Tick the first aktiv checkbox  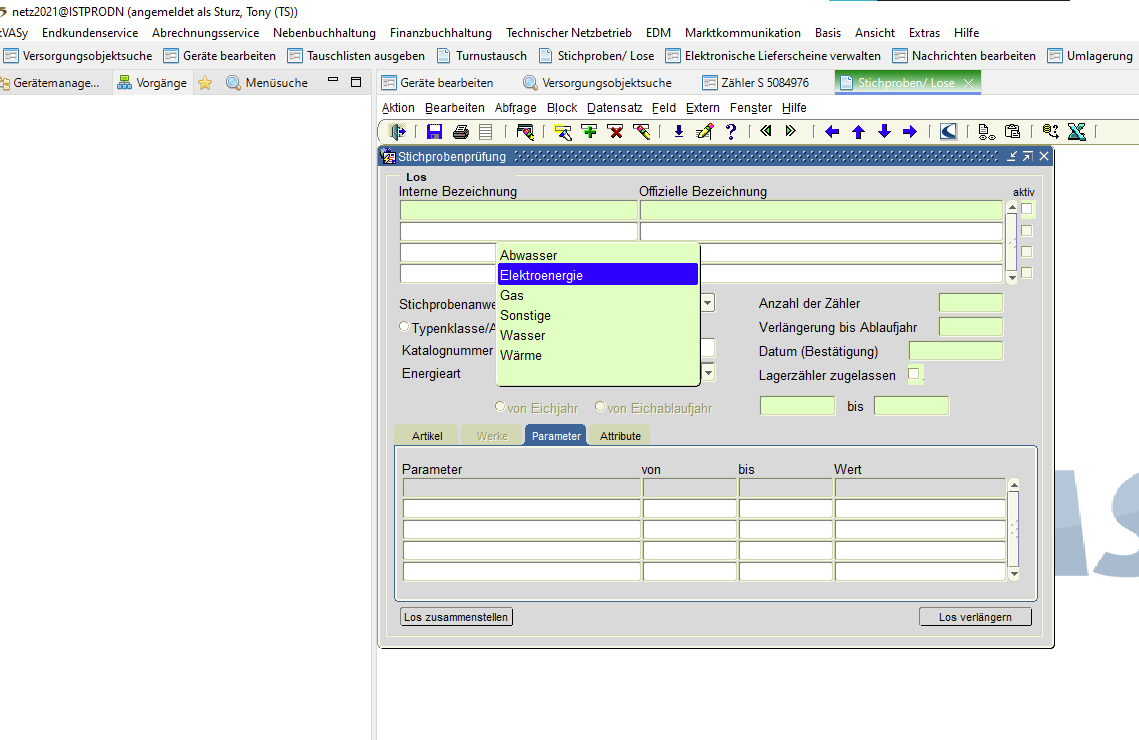point(1027,209)
